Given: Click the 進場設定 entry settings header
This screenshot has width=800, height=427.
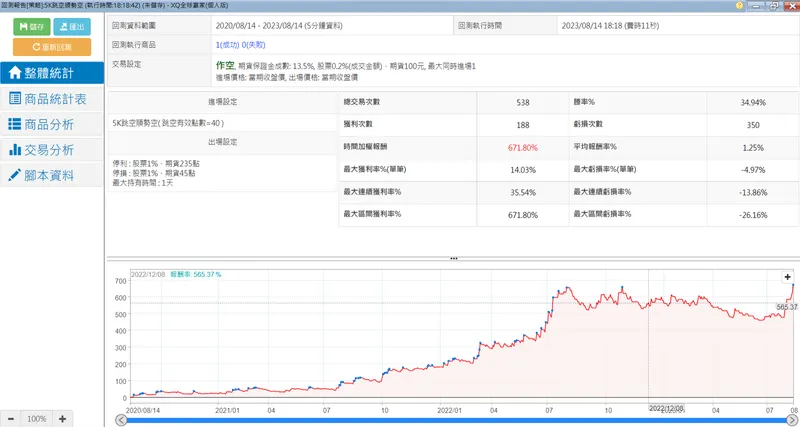Looking at the screenshot, I should point(222,102).
